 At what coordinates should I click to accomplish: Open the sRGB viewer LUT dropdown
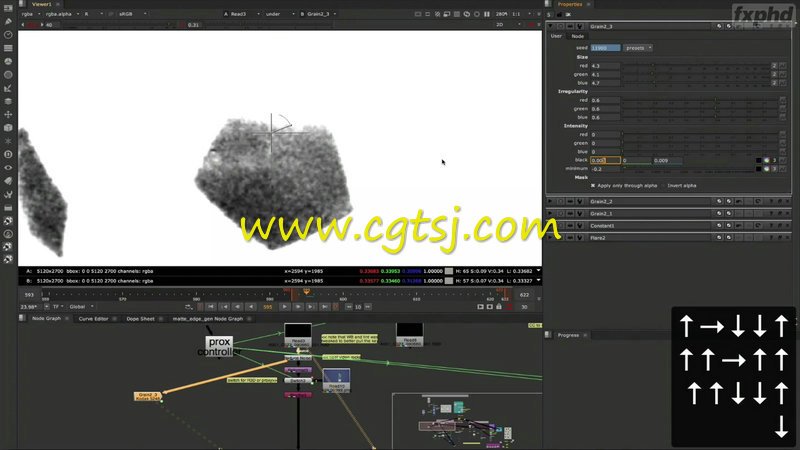(x=133, y=14)
